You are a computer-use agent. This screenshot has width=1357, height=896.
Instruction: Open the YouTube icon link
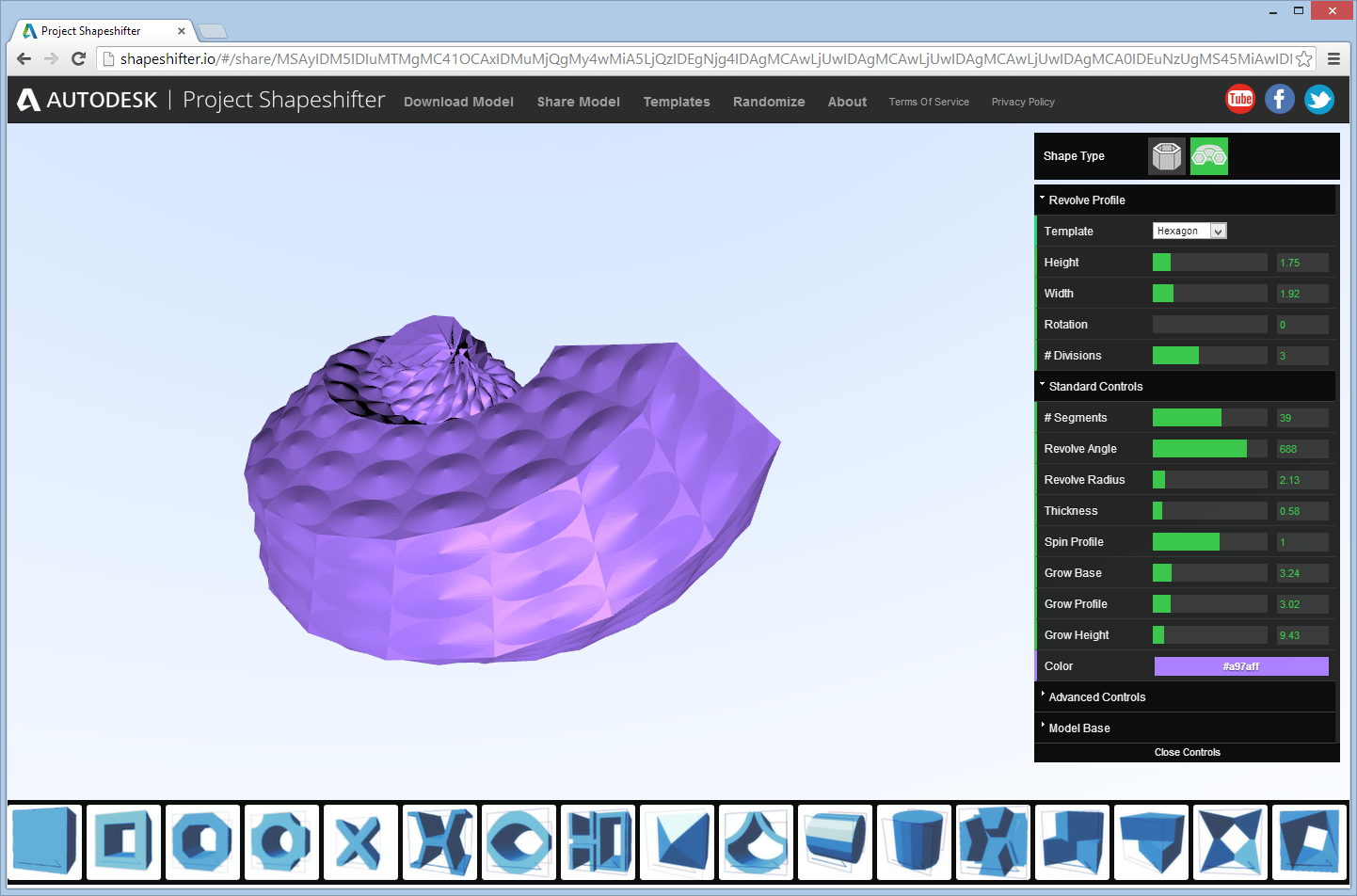pyautogui.click(x=1240, y=99)
